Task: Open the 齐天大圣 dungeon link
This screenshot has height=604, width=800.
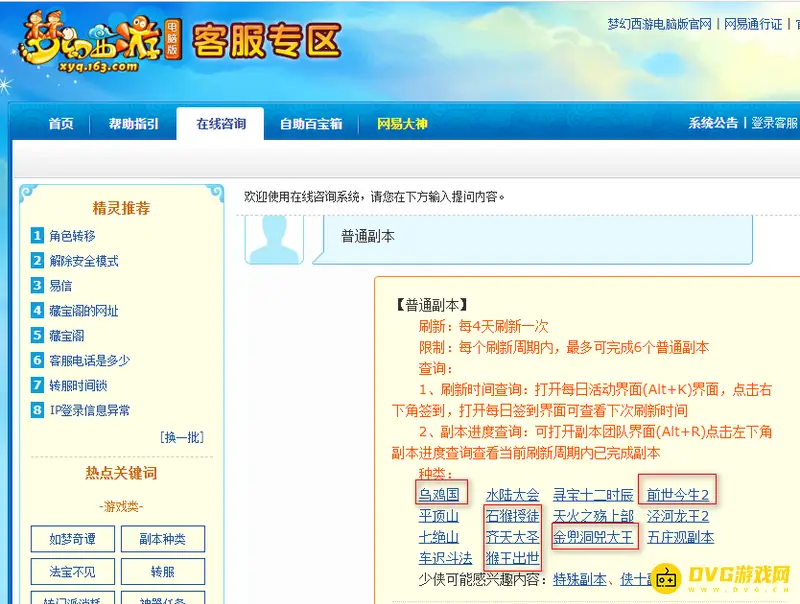Action: coord(512,537)
